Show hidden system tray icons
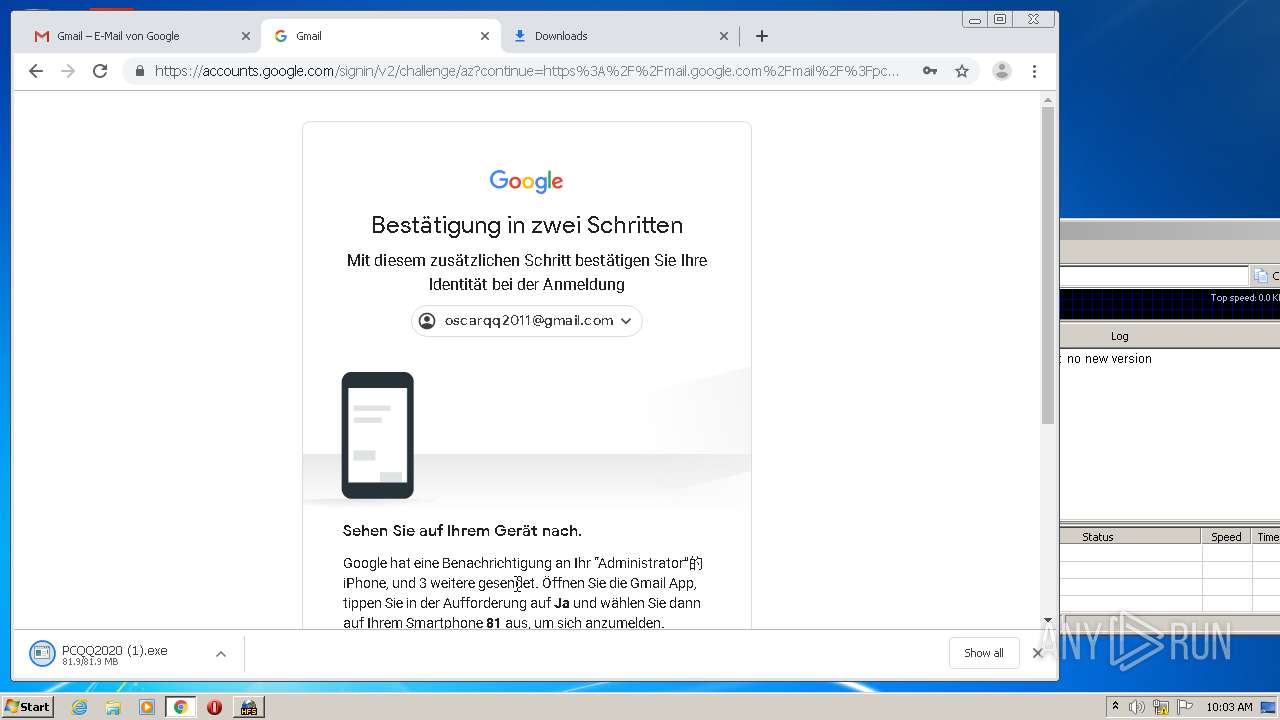Screen dimensions: 1280x720 tap(1115, 707)
